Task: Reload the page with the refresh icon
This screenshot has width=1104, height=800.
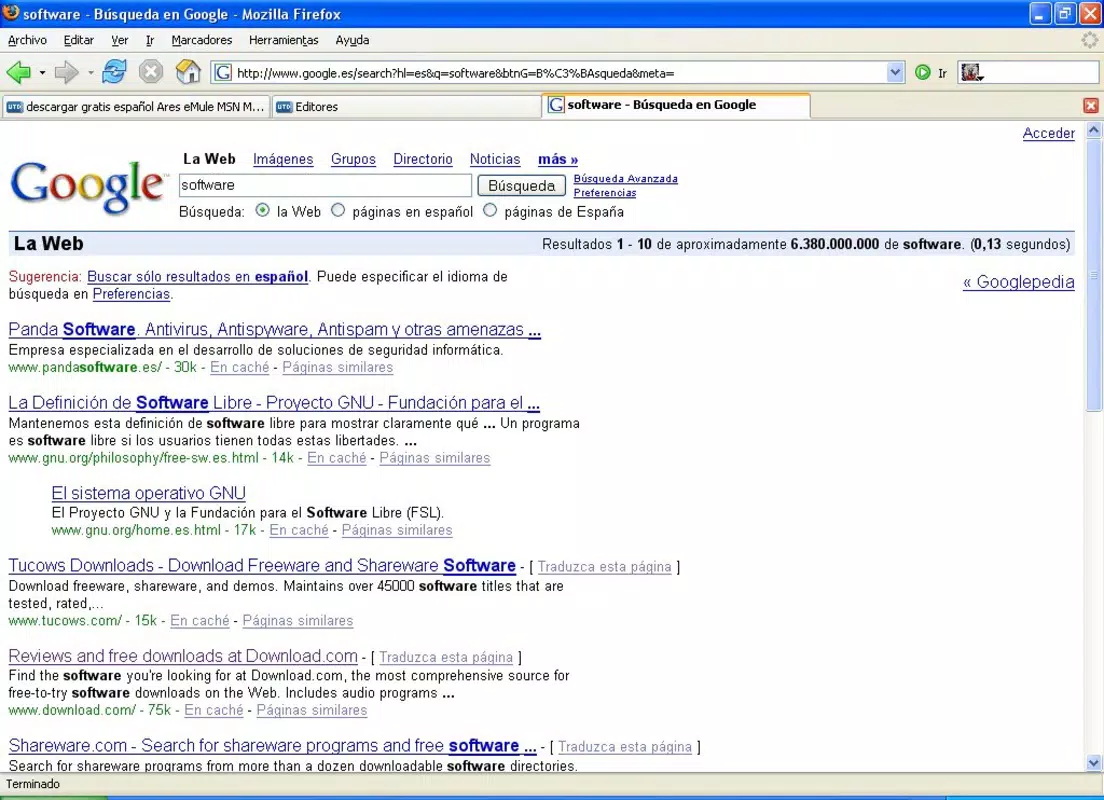Action: point(114,72)
